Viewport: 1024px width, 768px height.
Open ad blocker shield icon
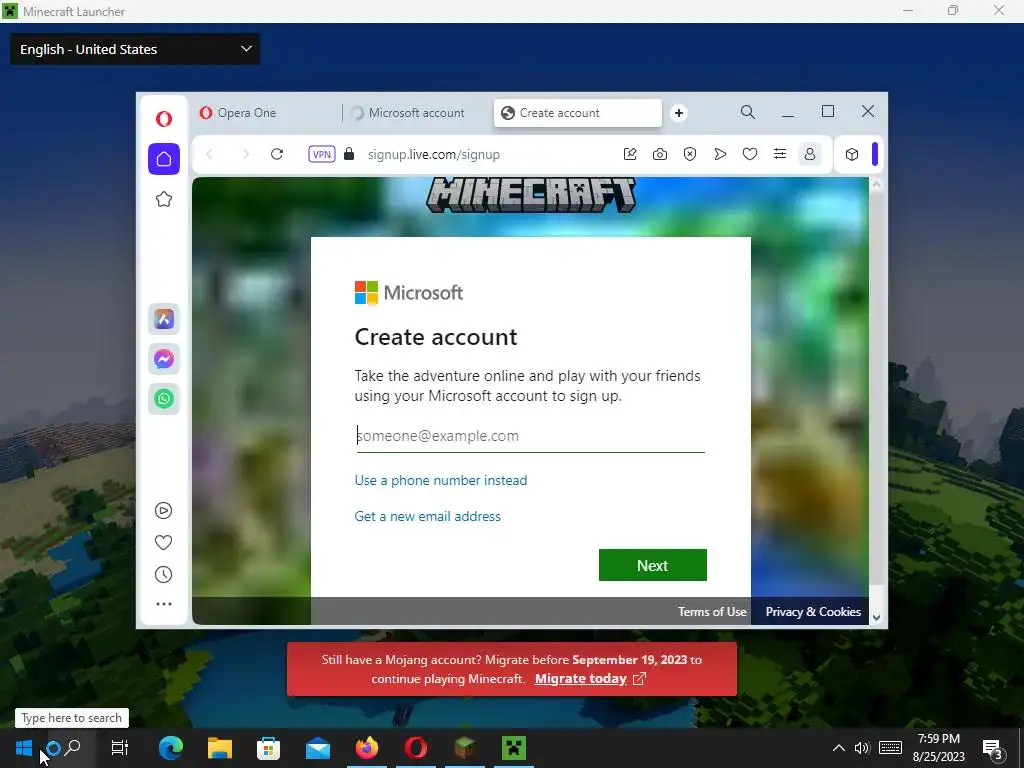(690, 154)
